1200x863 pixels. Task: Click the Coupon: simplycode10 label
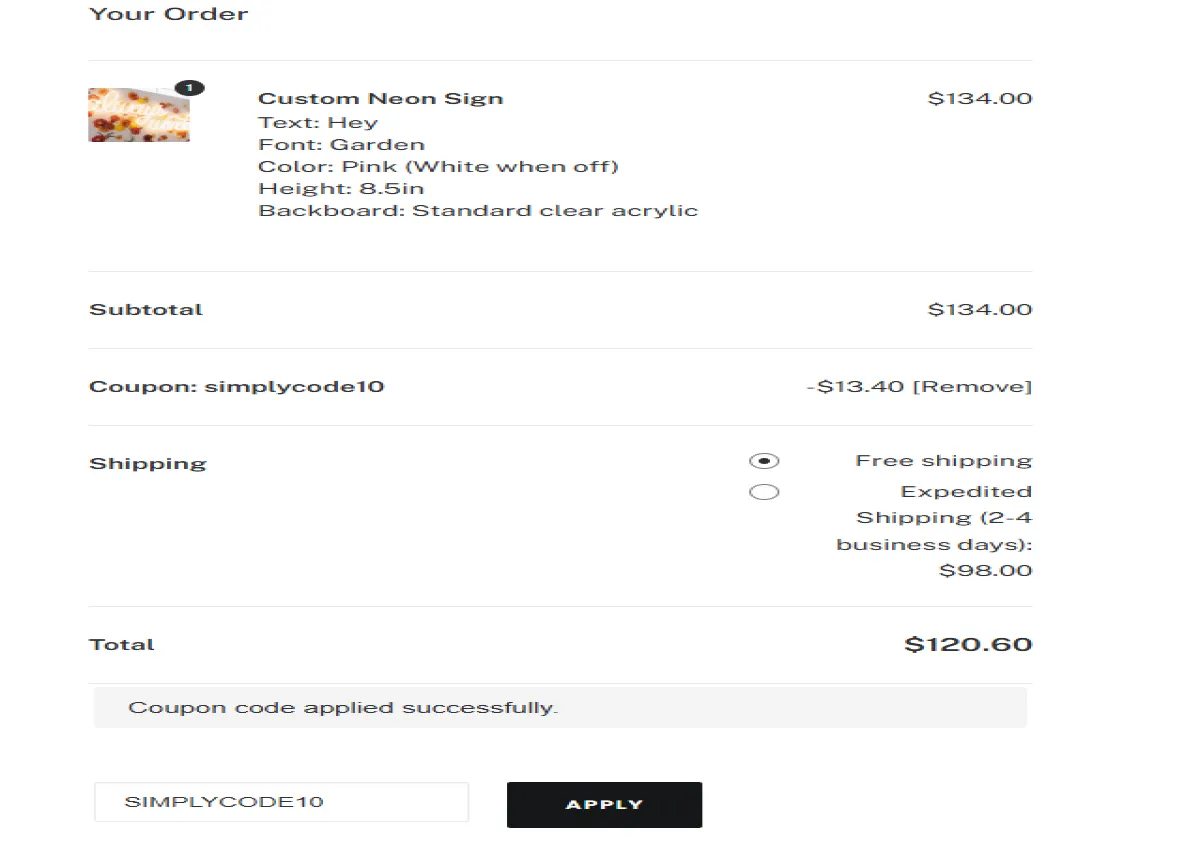point(237,386)
